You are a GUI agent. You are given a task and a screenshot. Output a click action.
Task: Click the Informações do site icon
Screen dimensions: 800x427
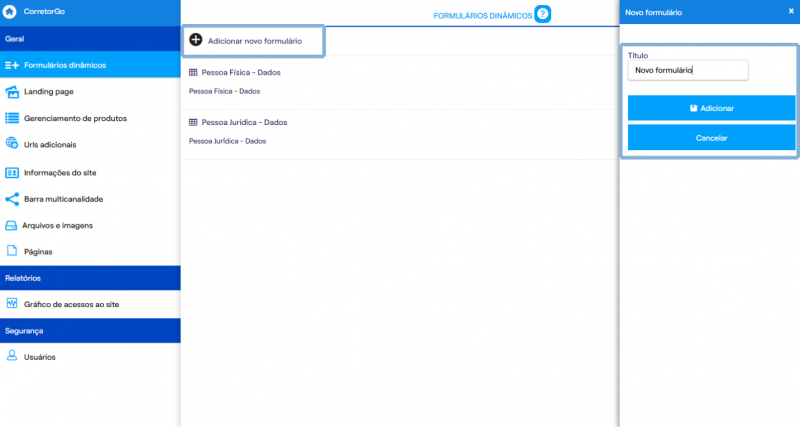pos(12,173)
